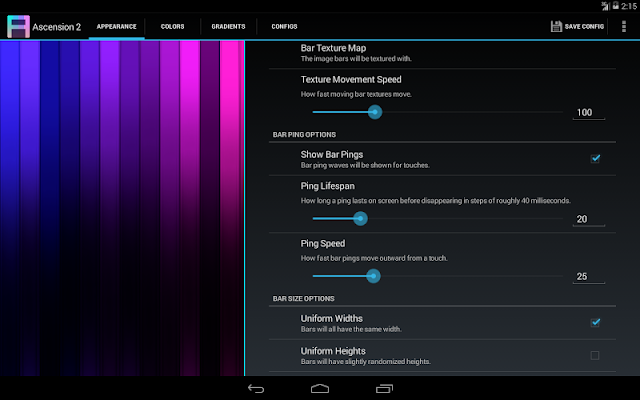The height and width of the screenshot is (400, 640).
Task: Click the Uniform Widths title
Action: [331, 318]
